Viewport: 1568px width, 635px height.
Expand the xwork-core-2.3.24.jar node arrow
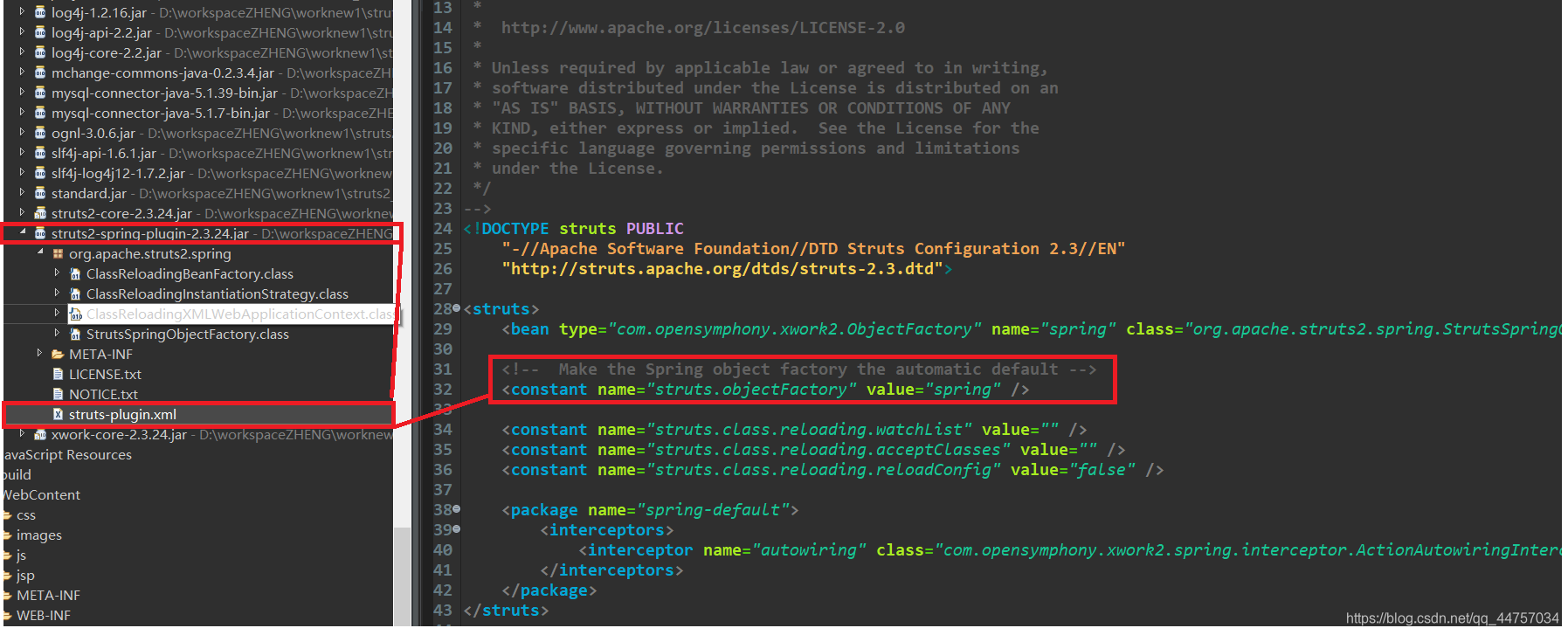coord(22,434)
